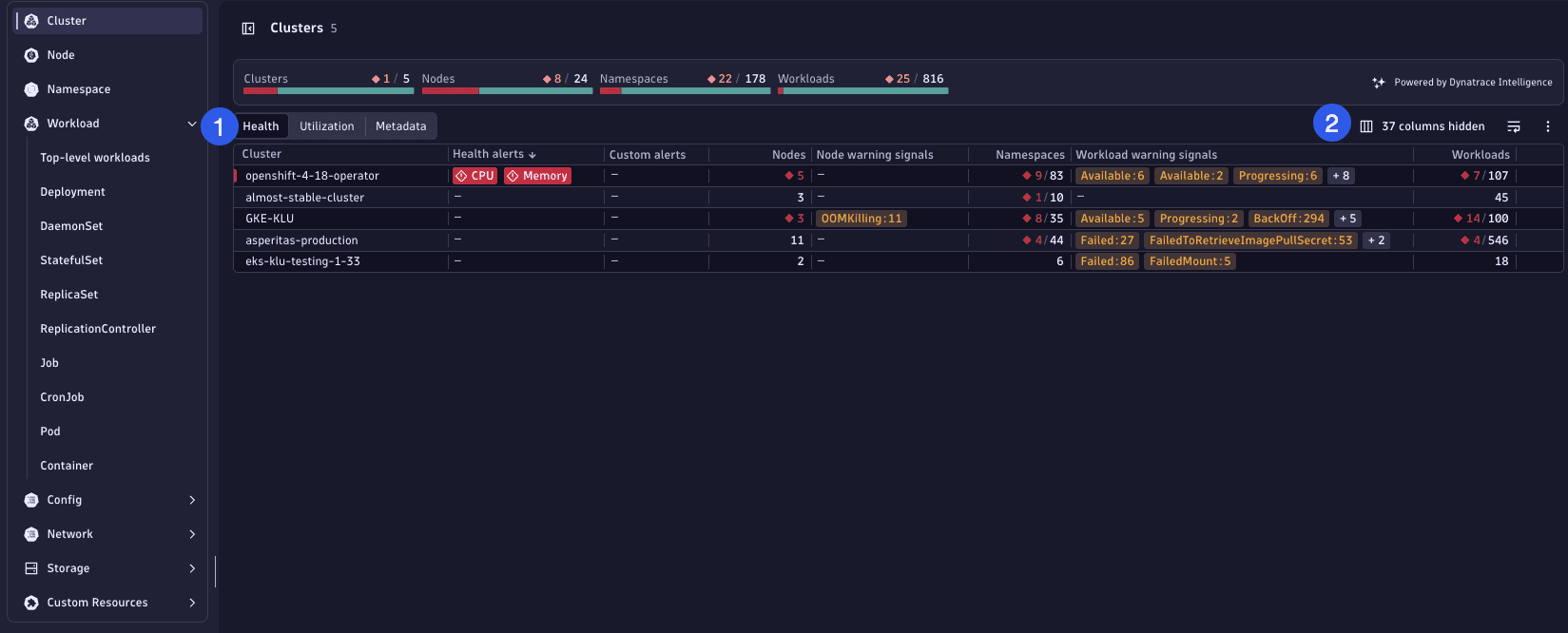1568x633 pixels.
Task: Click the Namespace icon in sidebar
Action: pyautogui.click(x=31, y=89)
